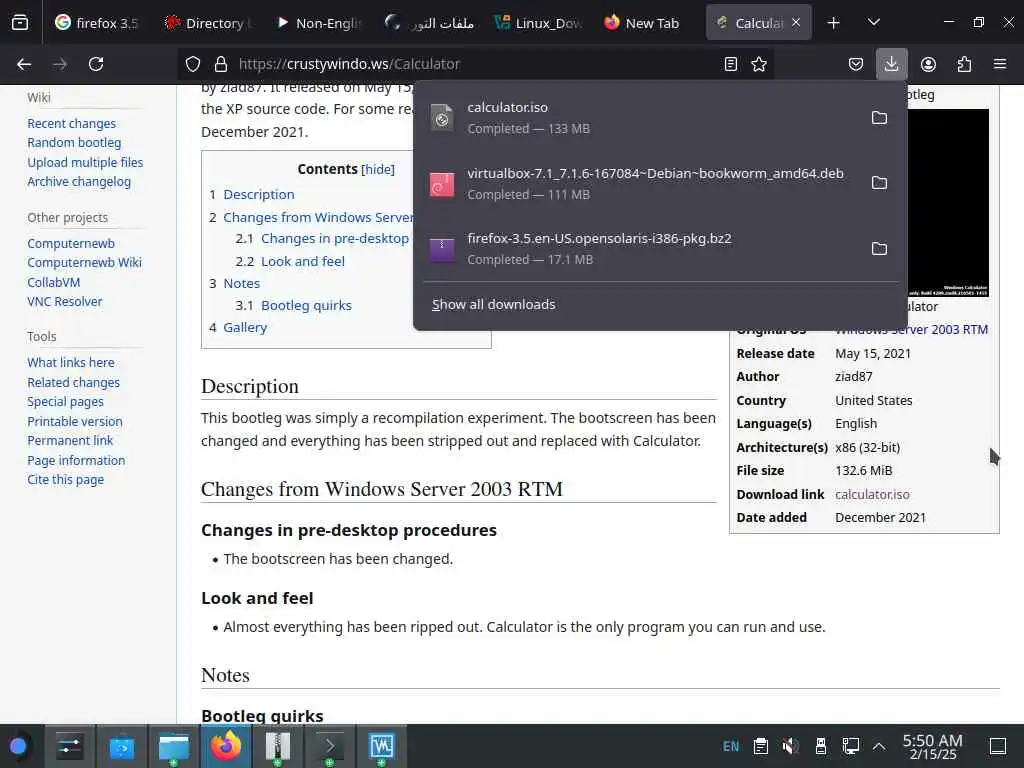Close the Calculator tab
This screenshot has width=1024, height=768.
pos(795,23)
